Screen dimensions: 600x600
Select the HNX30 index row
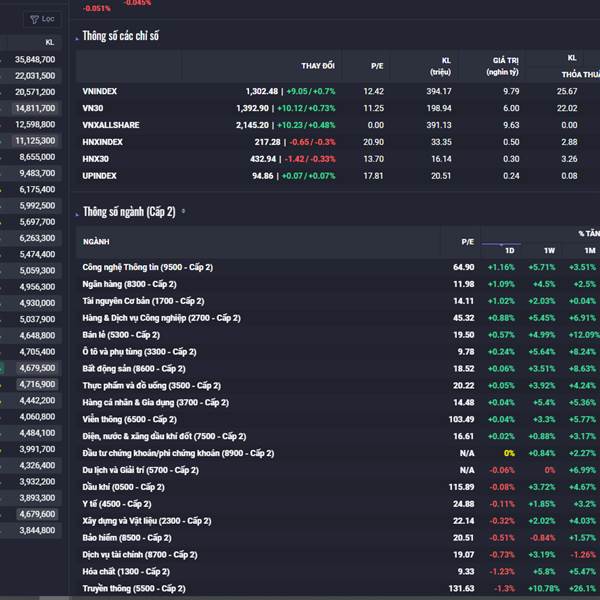(338, 158)
